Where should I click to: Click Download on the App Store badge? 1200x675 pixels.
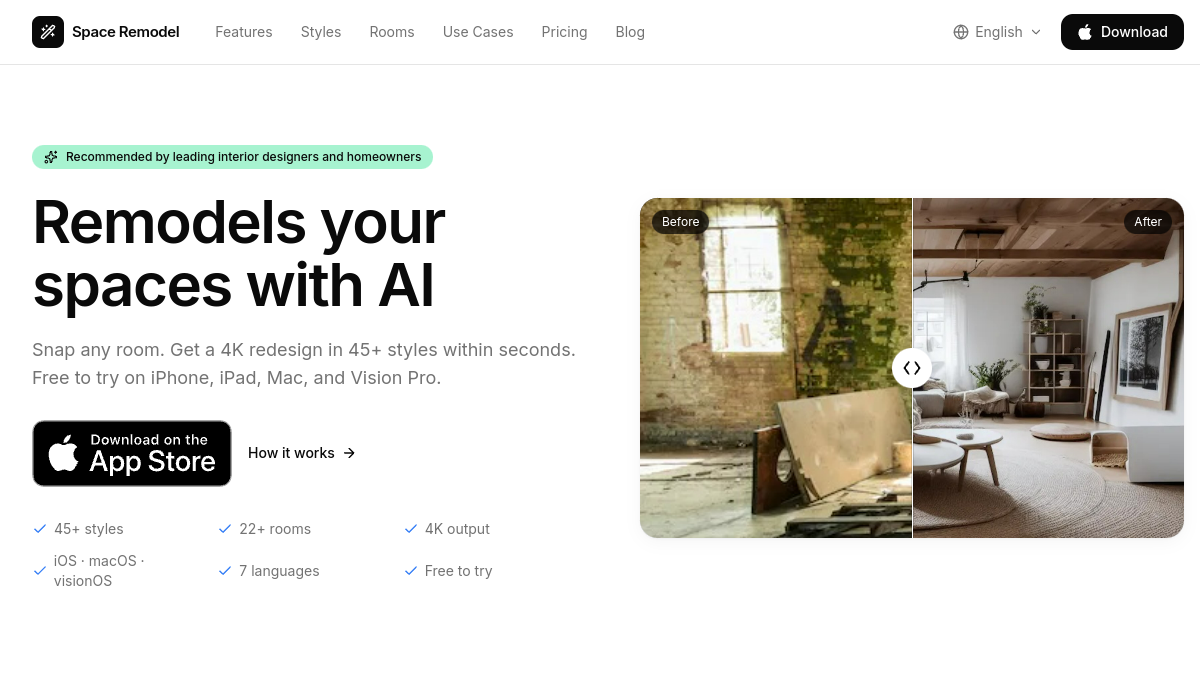132,453
